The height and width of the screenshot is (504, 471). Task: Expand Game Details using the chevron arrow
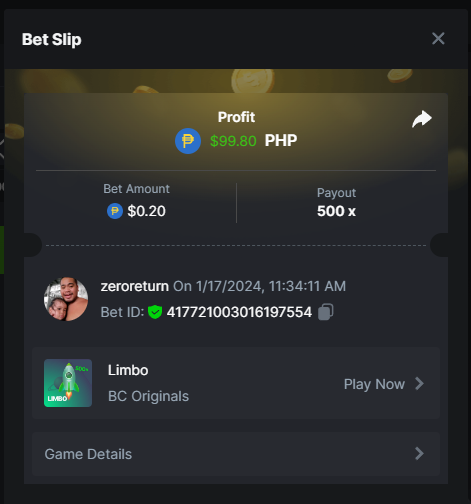click(x=419, y=454)
